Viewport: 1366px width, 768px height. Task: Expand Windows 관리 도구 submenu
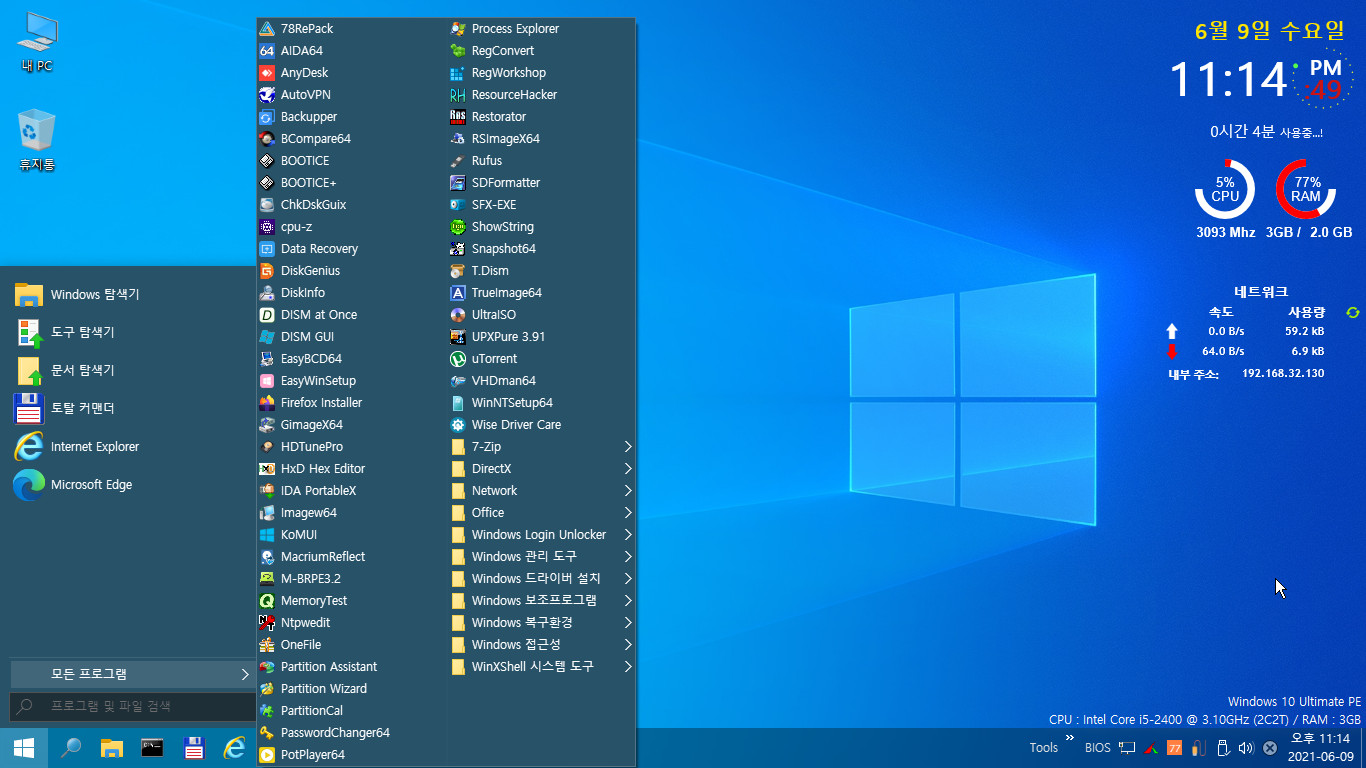point(541,557)
